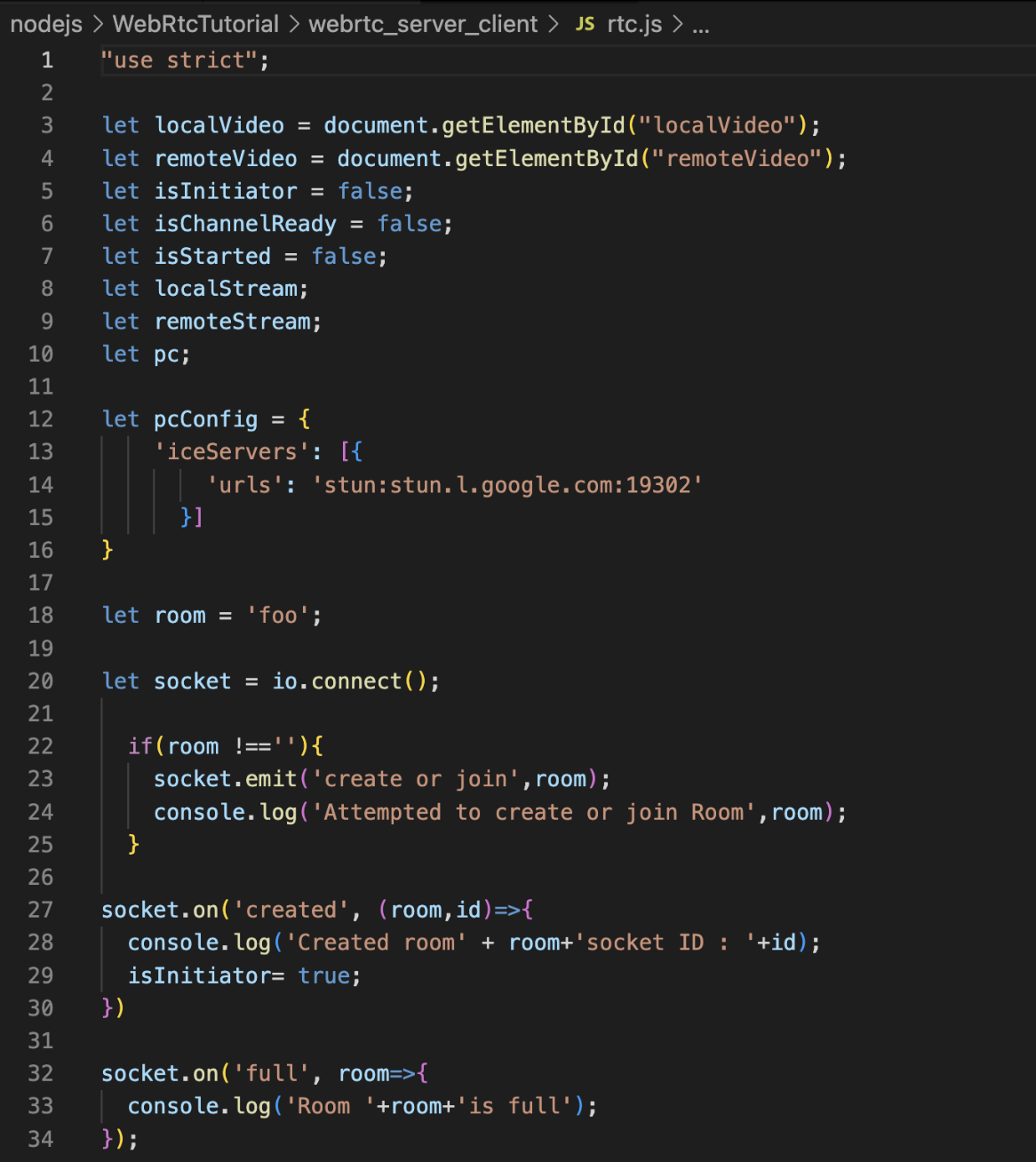Click the if keyword on line 22
This screenshot has width=1036, height=1162.
[x=140, y=746]
